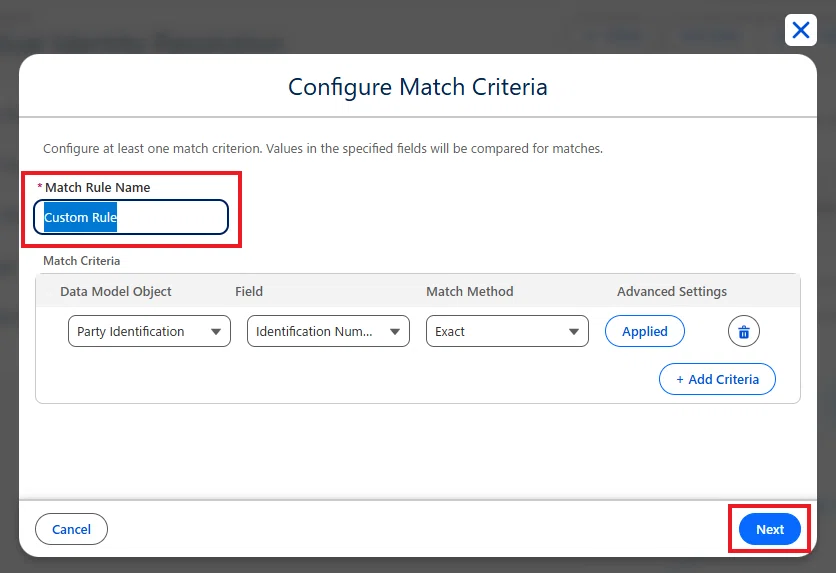Select the Field column header
The height and width of the screenshot is (573, 836).
(x=249, y=292)
